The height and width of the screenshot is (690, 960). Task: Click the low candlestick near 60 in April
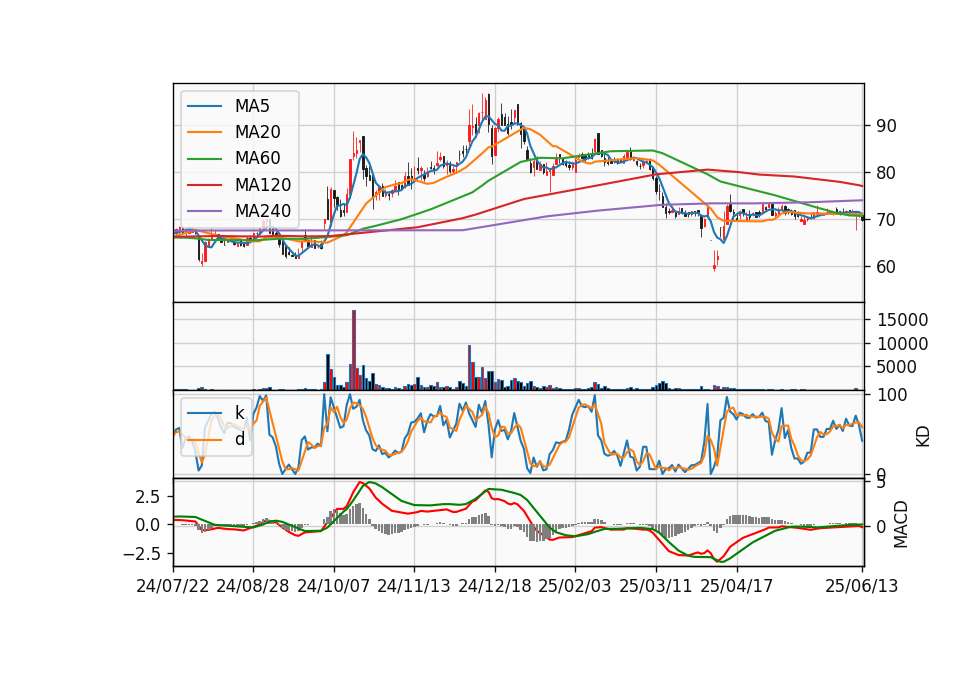click(x=714, y=261)
